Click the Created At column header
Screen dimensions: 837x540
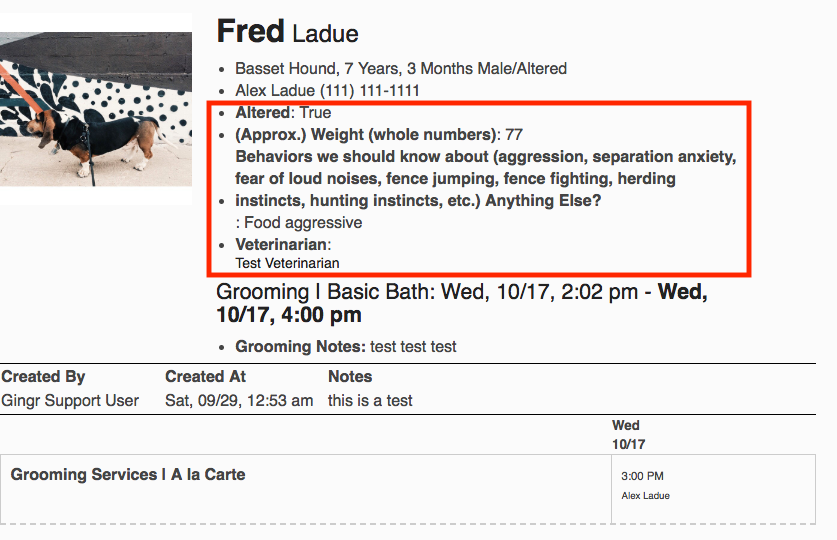click(x=206, y=377)
